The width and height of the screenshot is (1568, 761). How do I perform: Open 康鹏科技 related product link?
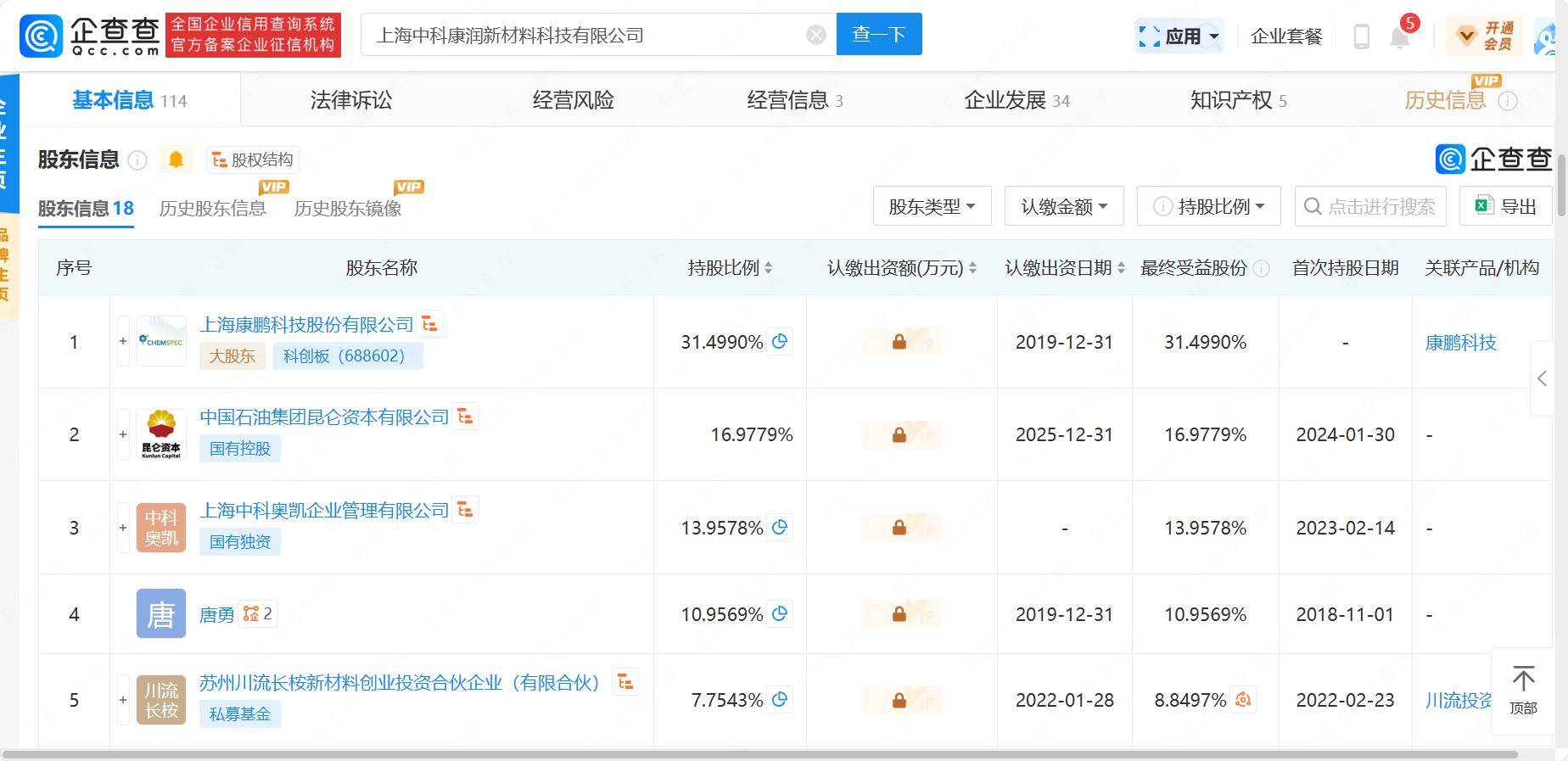point(1460,342)
